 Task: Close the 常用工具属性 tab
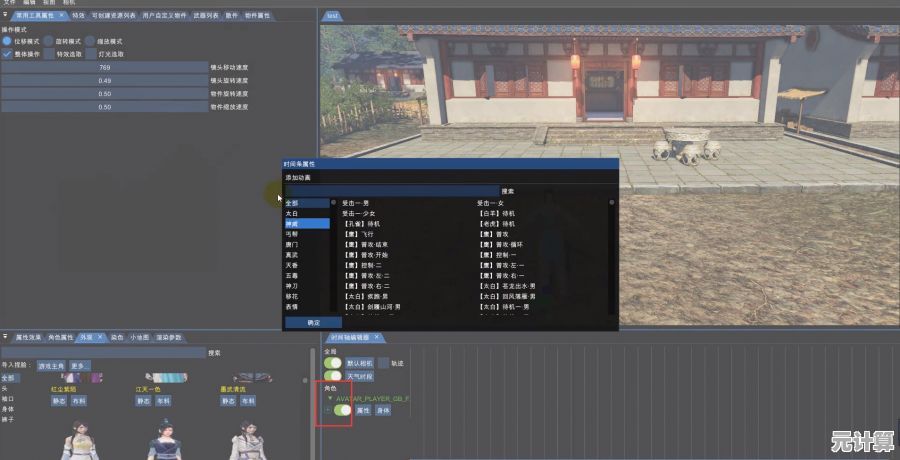click(61, 16)
